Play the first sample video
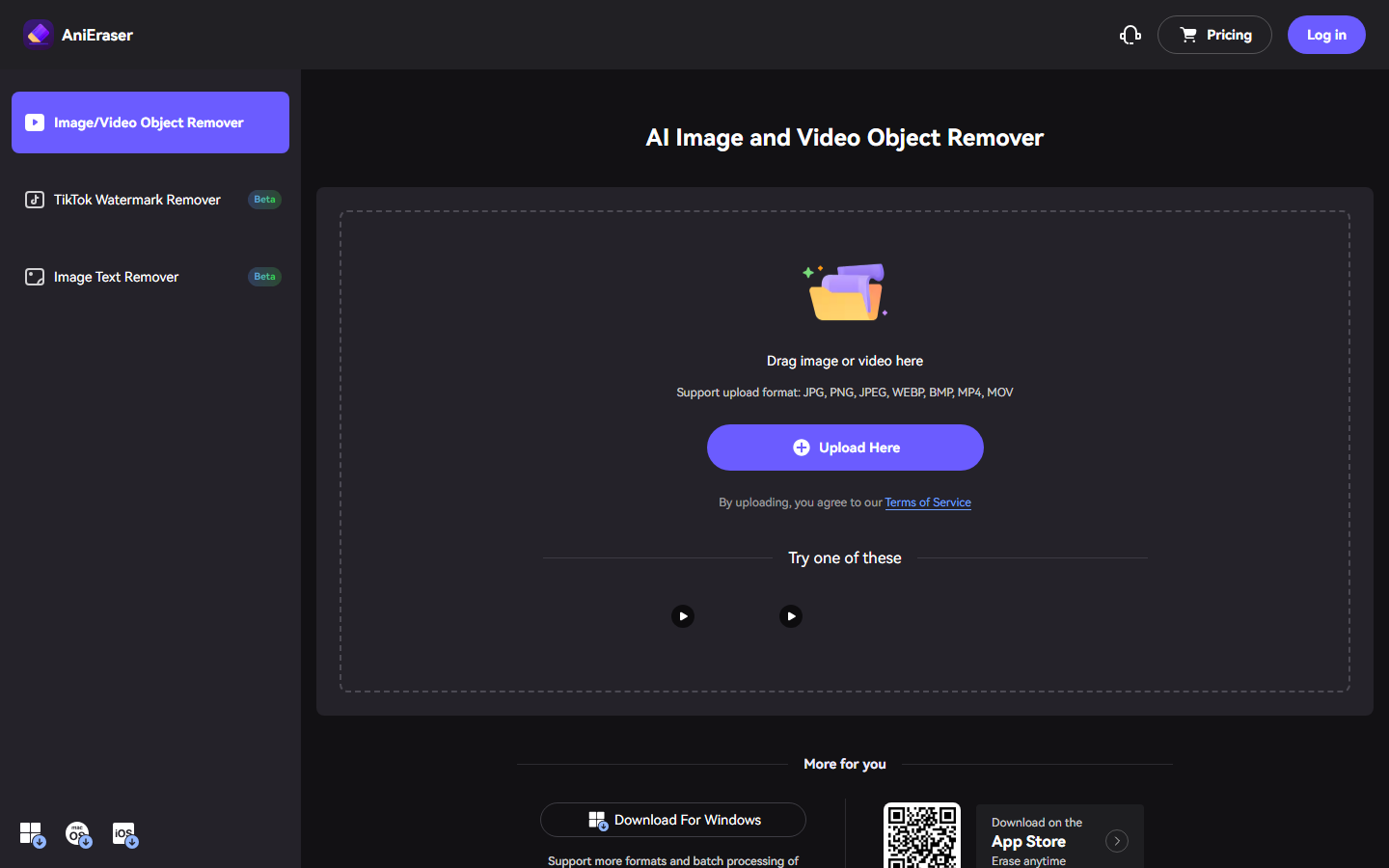This screenshot has height=868, width=1389. click(x=683, y=616)
